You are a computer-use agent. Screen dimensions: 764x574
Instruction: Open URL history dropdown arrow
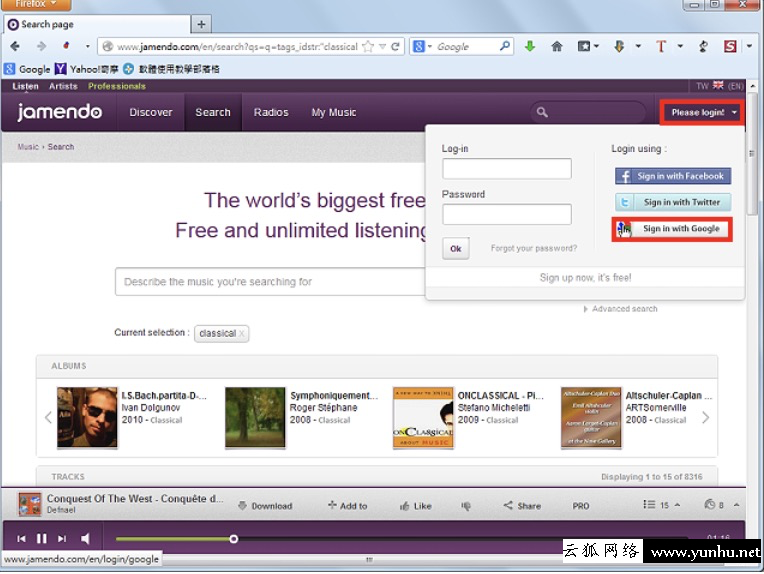382,47
